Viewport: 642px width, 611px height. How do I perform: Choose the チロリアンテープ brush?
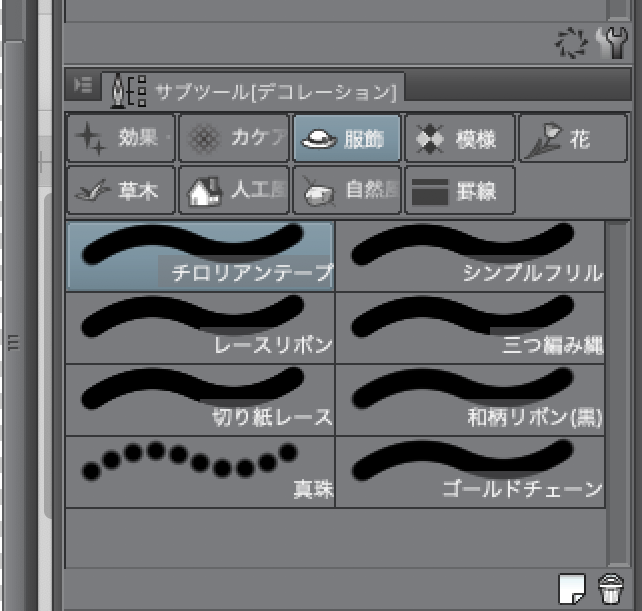coord(200,256)
